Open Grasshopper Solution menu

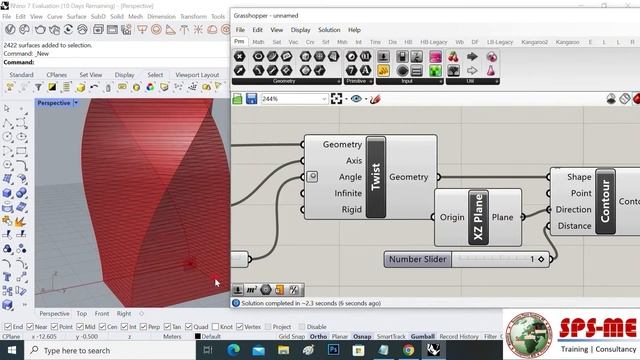click(329, 30)
